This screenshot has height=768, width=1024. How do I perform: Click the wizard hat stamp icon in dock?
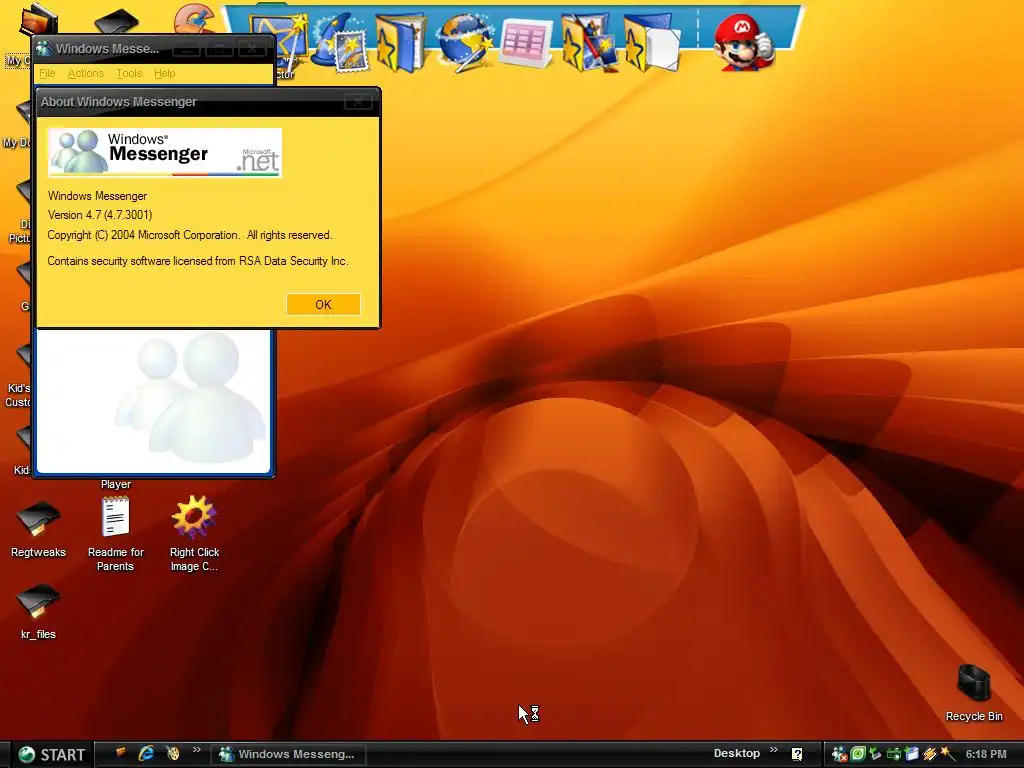[340, 42]
